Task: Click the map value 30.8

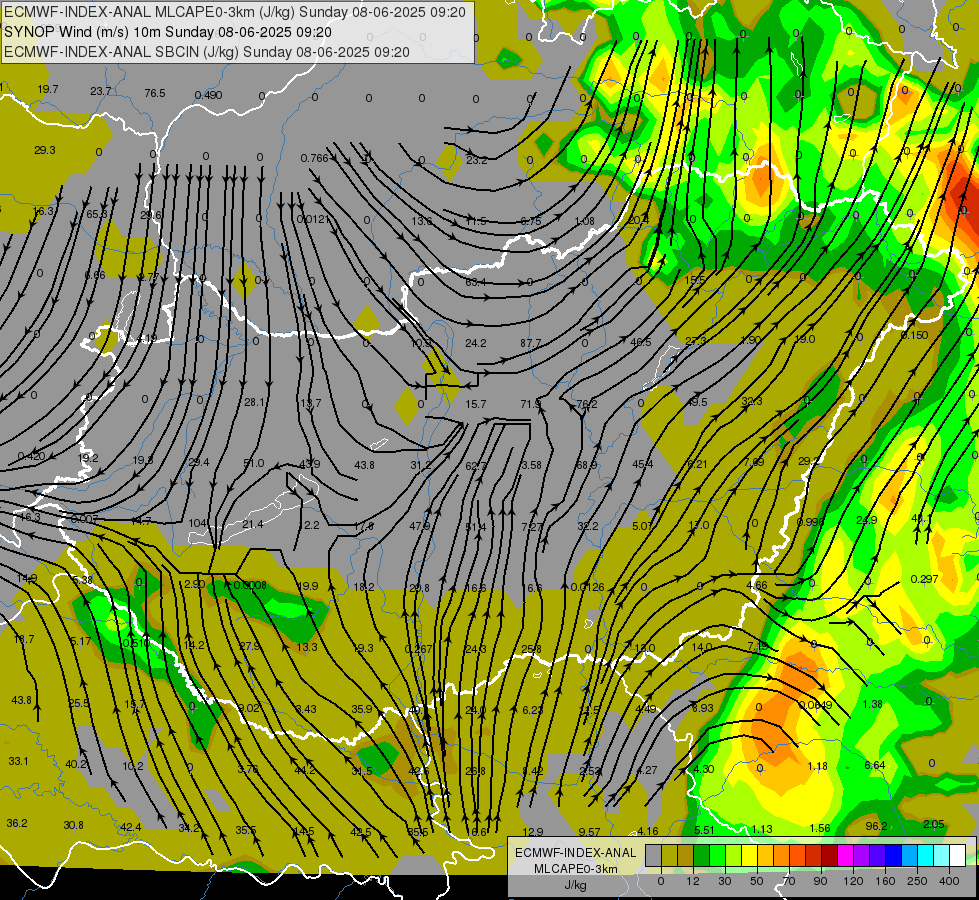Action: tap(73, 825)
